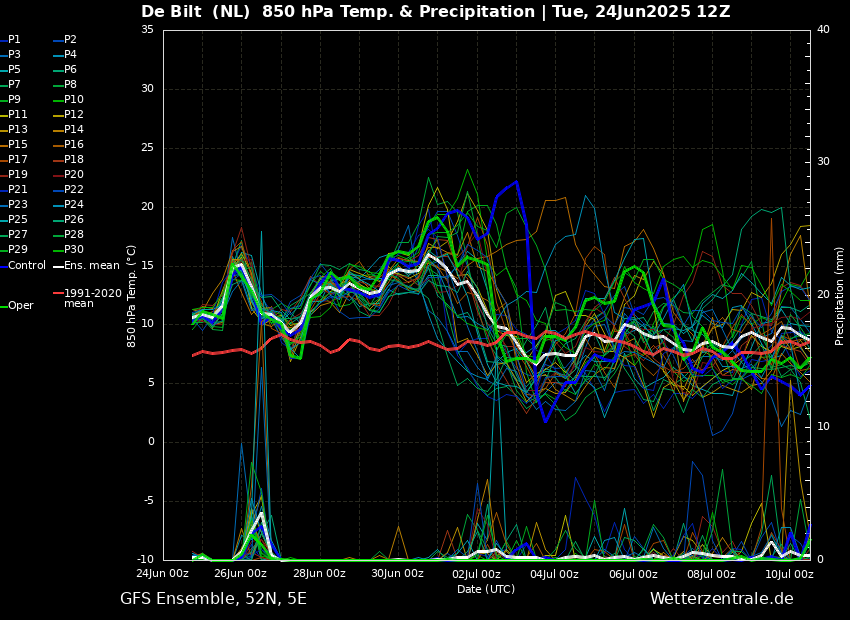Click the 24Jun 00z date tick label
Viewport: 850px width, 620px height.
click(x=162, y=574)
